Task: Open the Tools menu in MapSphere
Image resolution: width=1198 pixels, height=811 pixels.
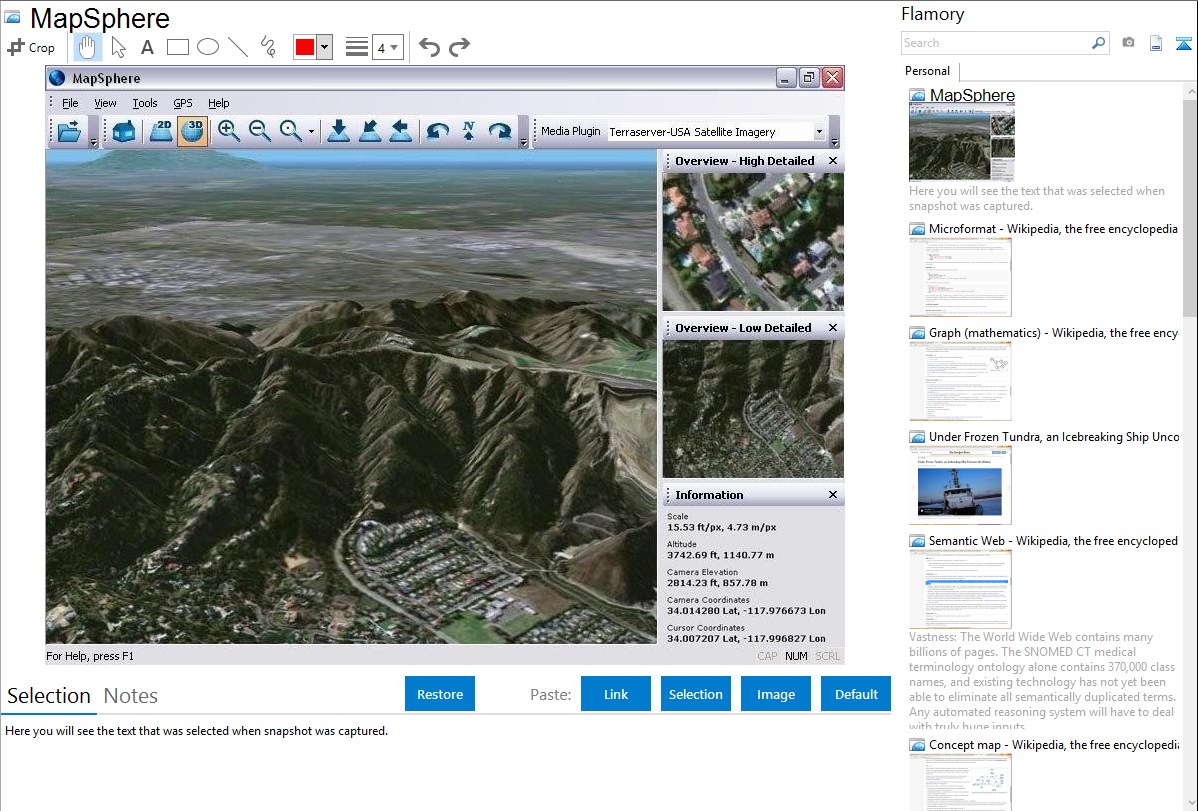Action: (x=144, y=103)
